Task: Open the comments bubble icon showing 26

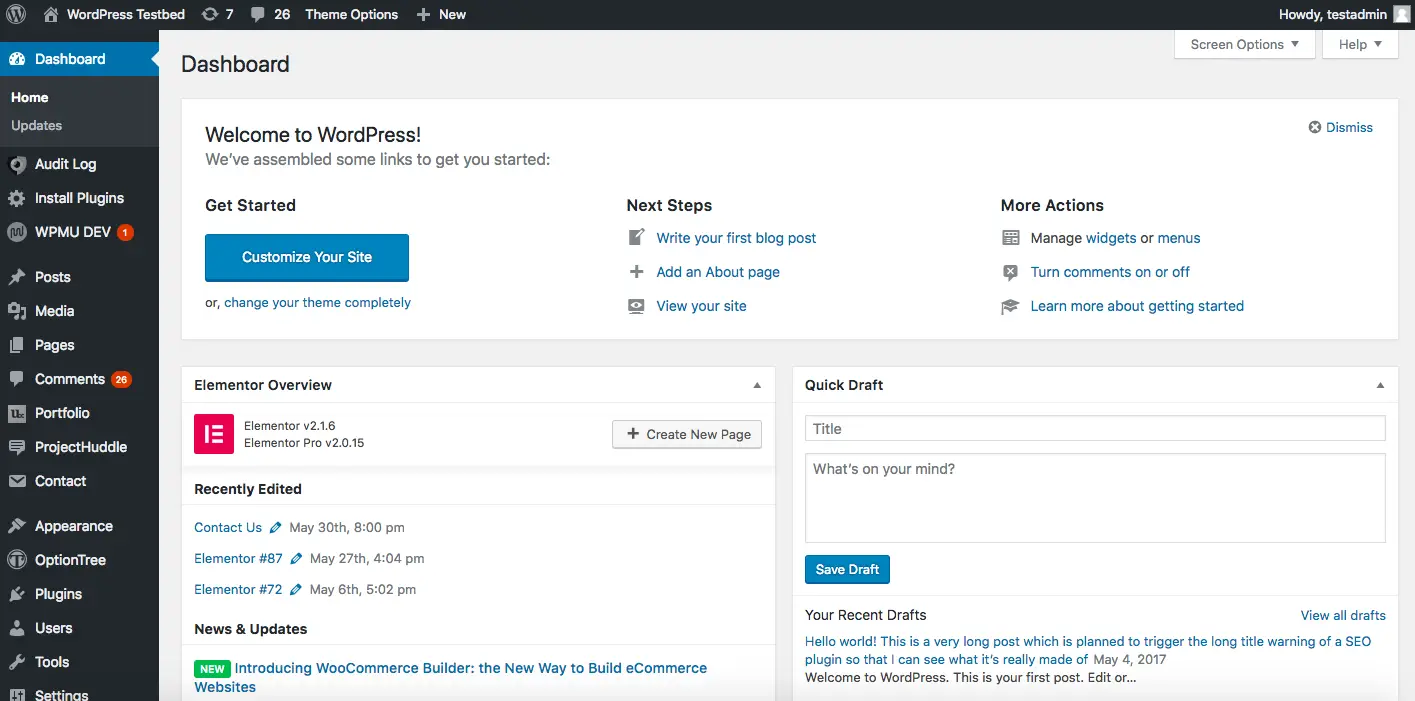Action: pyautogui.click(x=258, y=15)
